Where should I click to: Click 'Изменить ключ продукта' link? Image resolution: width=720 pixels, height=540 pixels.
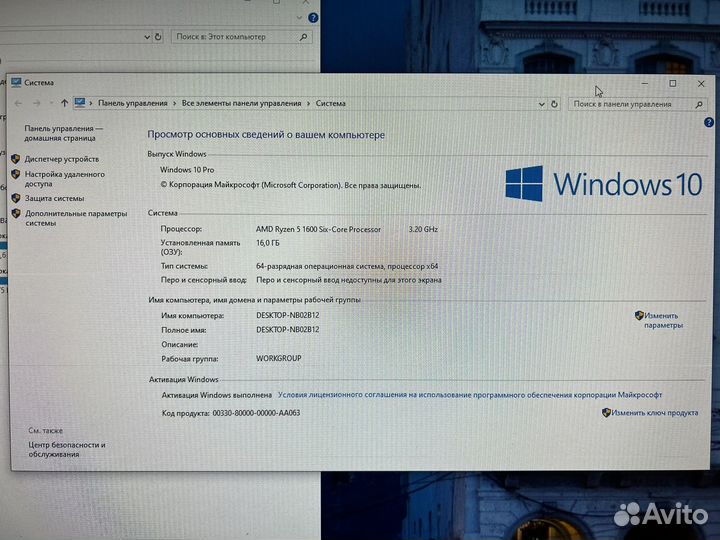coord(654,412)
